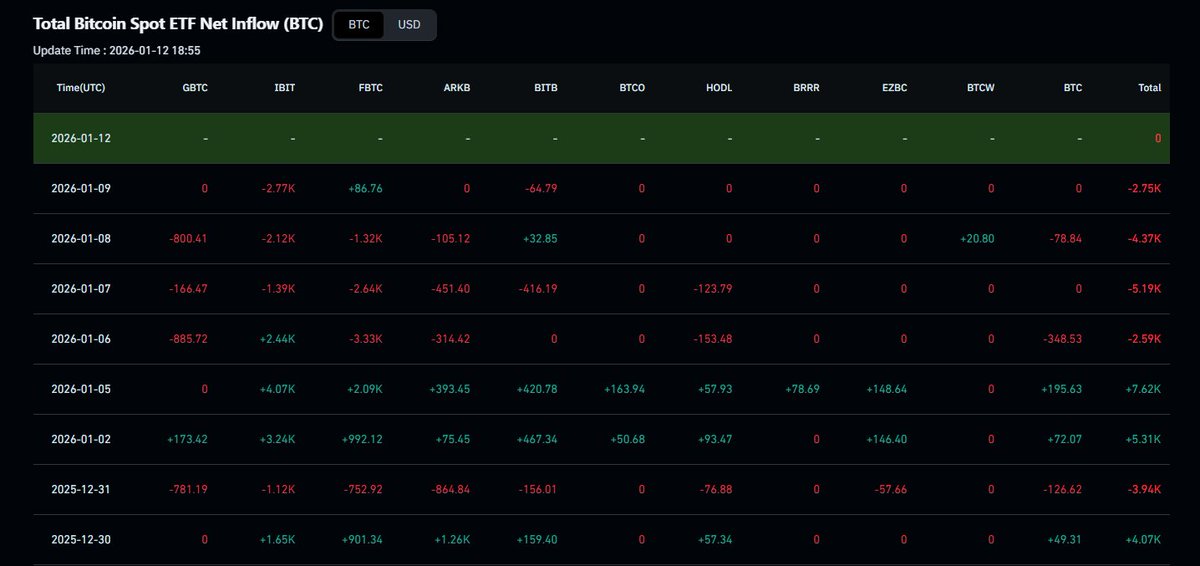Click the +992.12 FBTC value
Image resolution: width=1200 pixels, height=566 pixels.
coord(362,439)
